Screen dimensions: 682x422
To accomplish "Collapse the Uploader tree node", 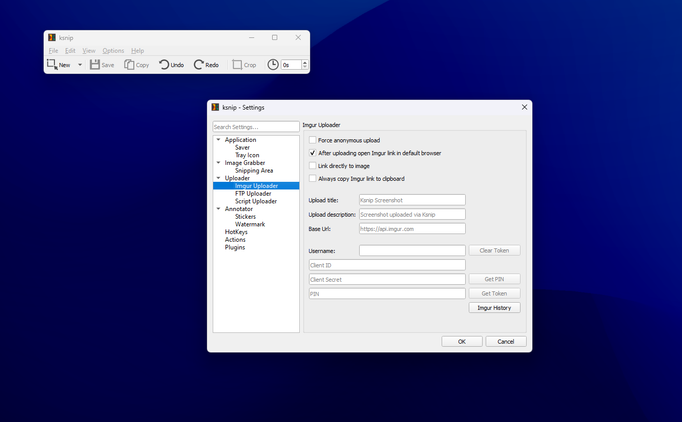I will click(218, 178).
